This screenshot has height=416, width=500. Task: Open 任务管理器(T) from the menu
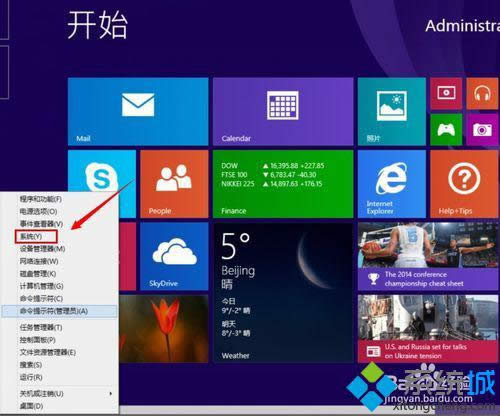(41, 327)
